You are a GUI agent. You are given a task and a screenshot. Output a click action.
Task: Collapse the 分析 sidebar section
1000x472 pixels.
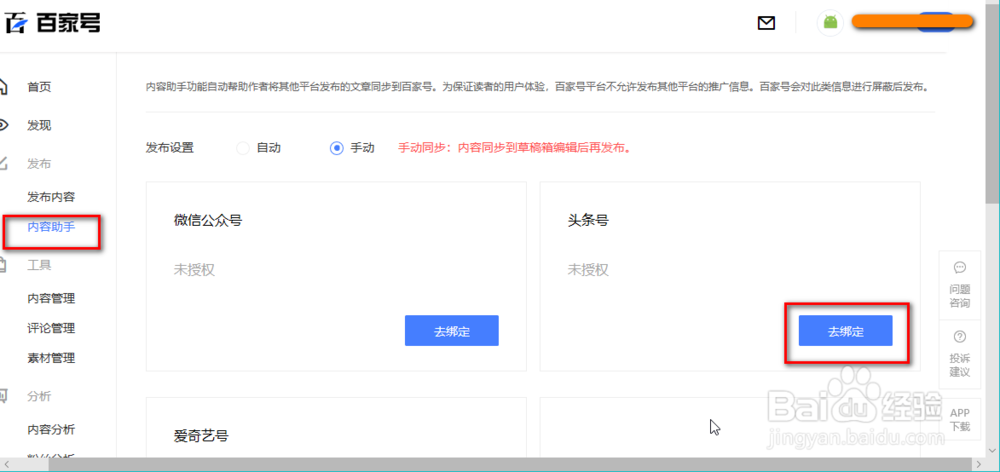tap(39, 396)
